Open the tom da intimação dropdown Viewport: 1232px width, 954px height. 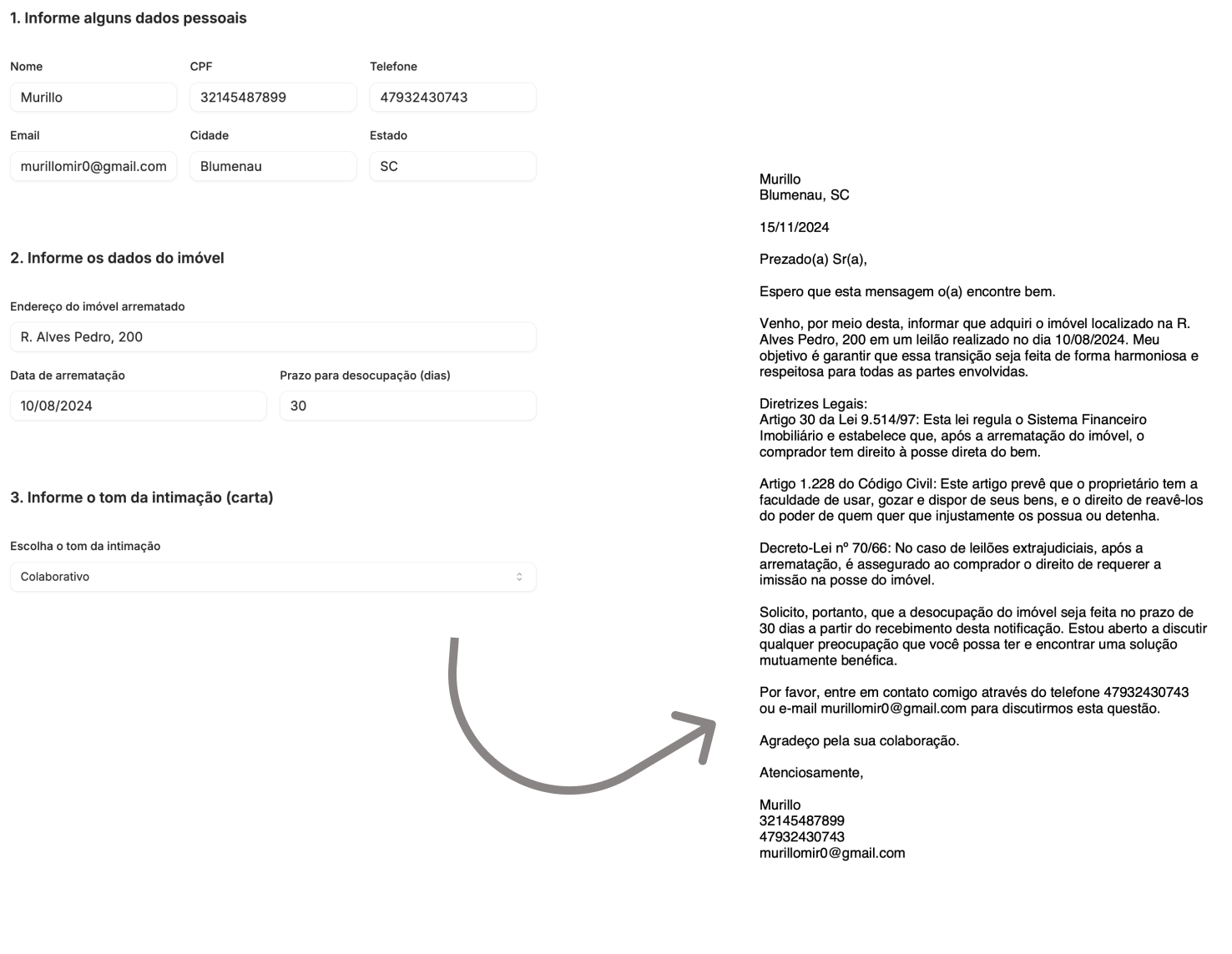tap(273, 577)
